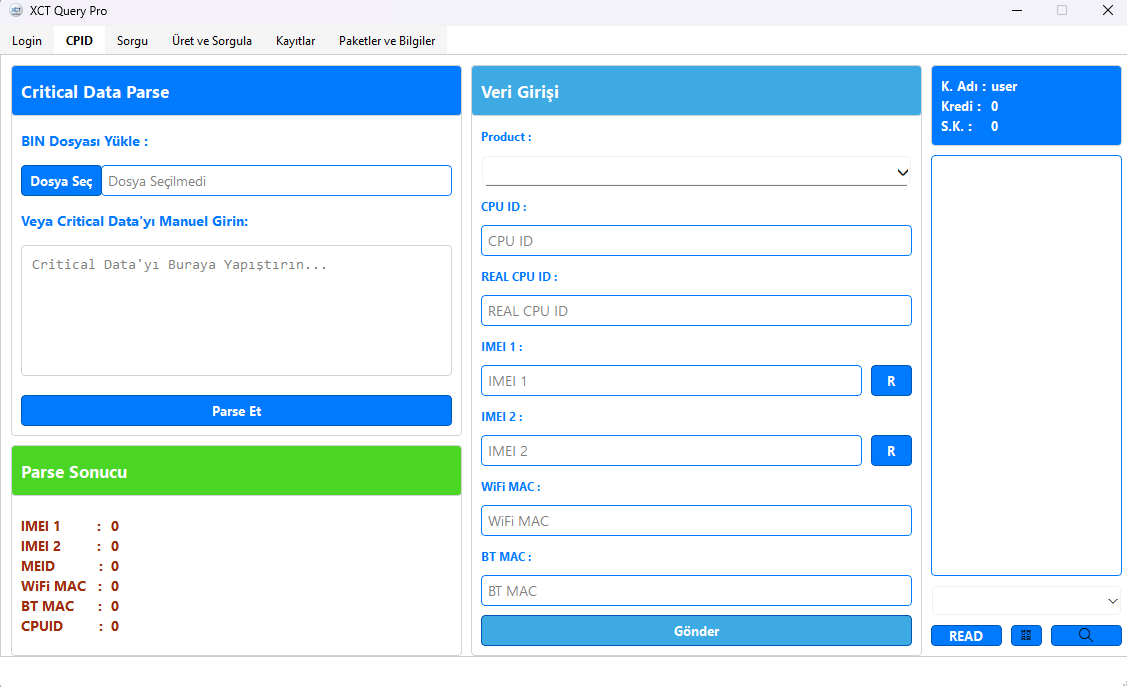Click the R button next to IMEI 2

[x=891, y=451]
